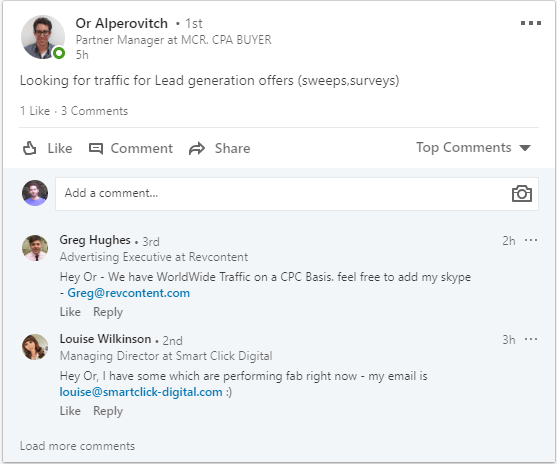557x464 pixels.
Task: Open Or Alperovitch's profile photo
Action: click(43, 37)
